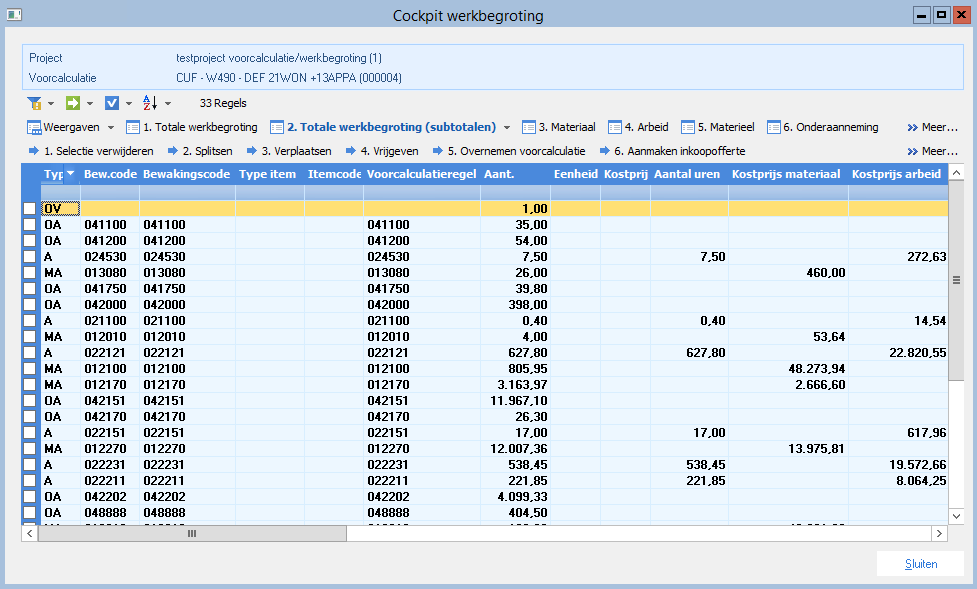This screenshot has height=589, width=977.
Task: Click the blue checkmark select icon
Action: pos(112,103)
